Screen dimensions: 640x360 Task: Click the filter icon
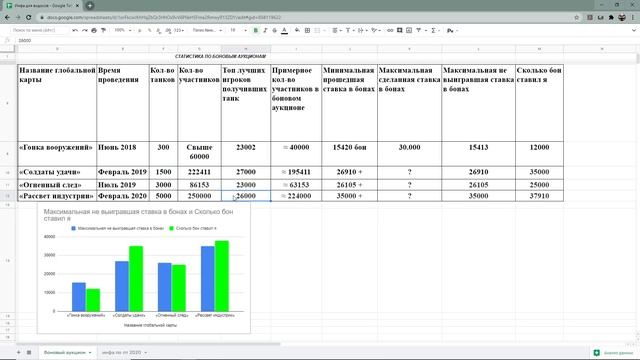[x=420, y=30]
